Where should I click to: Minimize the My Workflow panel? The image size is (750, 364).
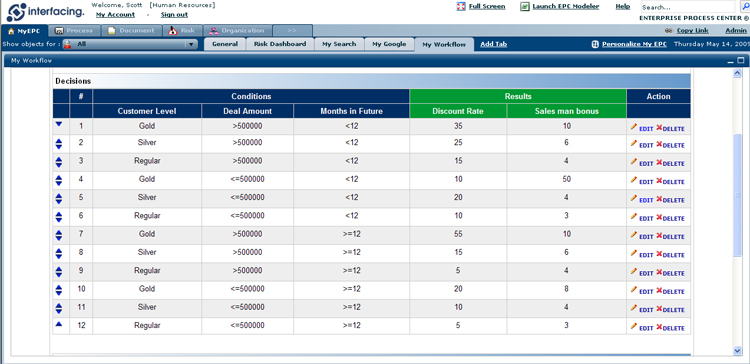730,61
